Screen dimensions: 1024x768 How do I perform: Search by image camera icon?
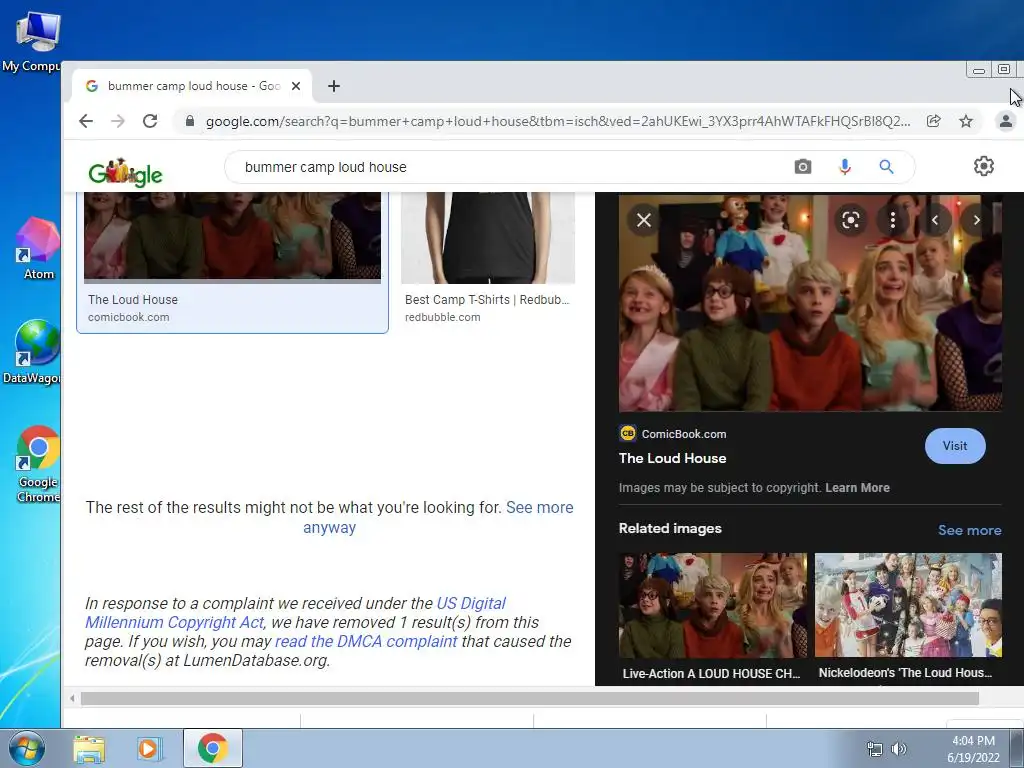[x=803, y=167]
